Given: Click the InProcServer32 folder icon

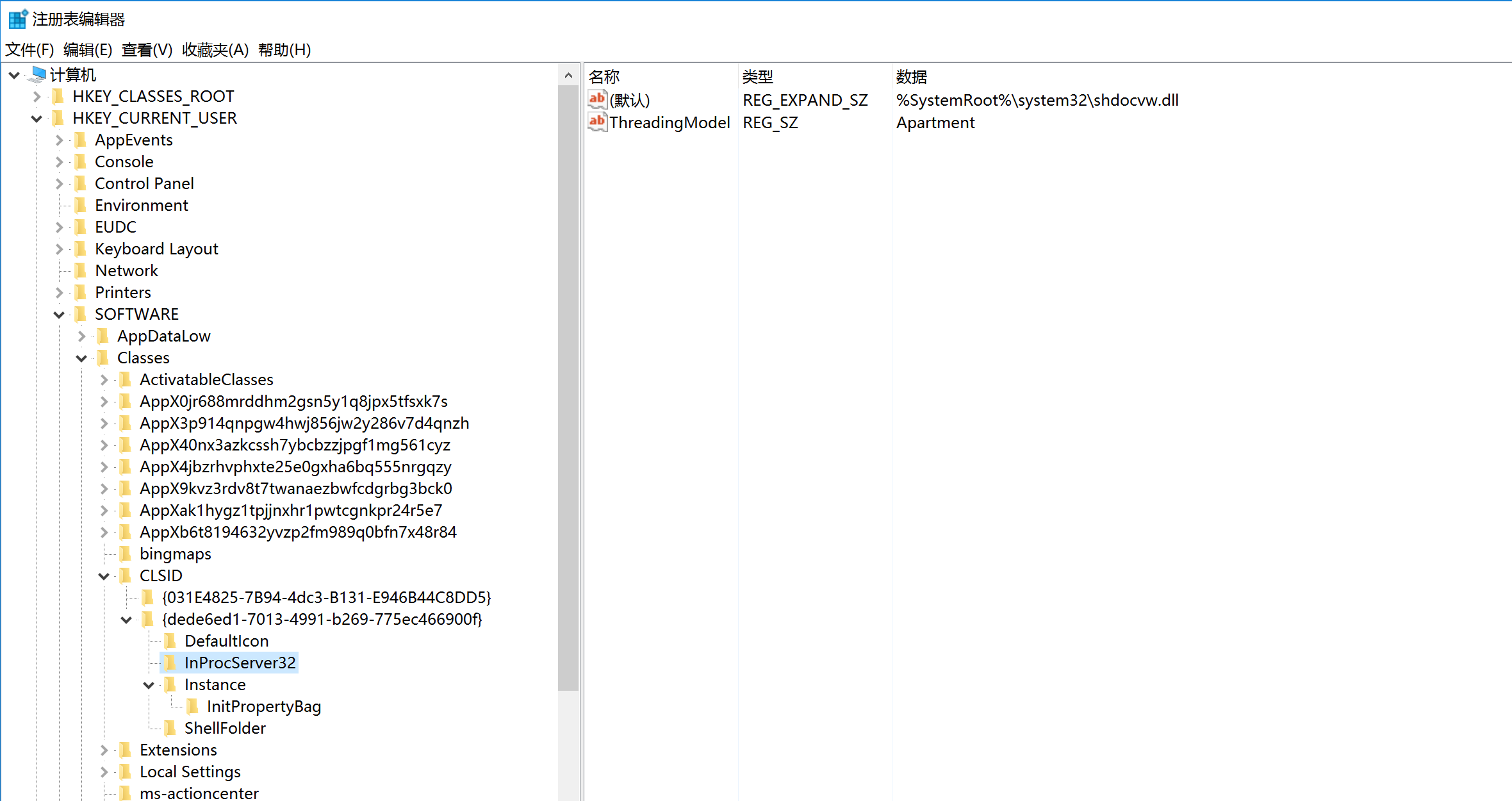Looking at the screenshot, I should (x=170, y=663).
